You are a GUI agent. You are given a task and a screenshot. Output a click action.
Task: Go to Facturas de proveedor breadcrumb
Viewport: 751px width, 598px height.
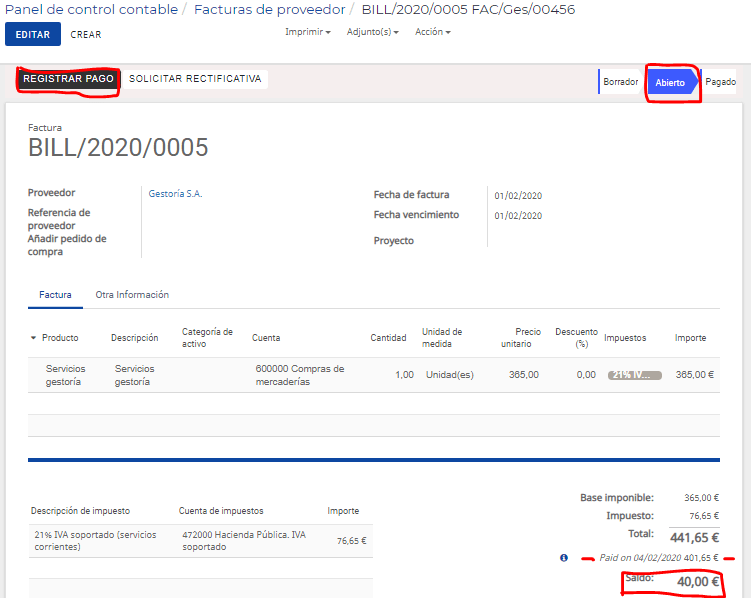point(269,10)
